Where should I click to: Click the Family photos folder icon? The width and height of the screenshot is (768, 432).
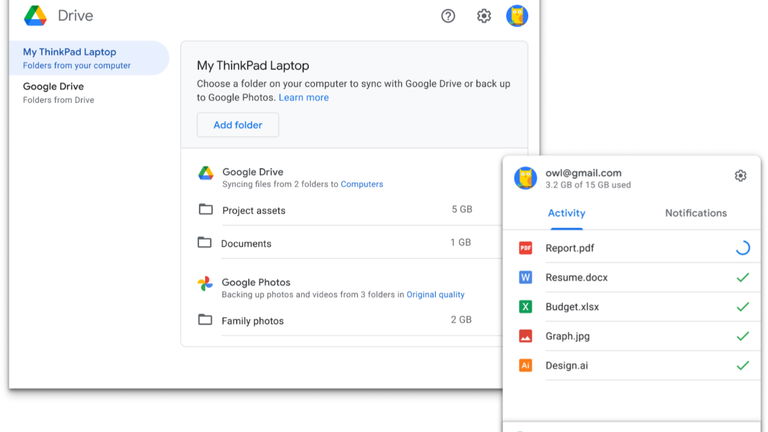[205, 320]
